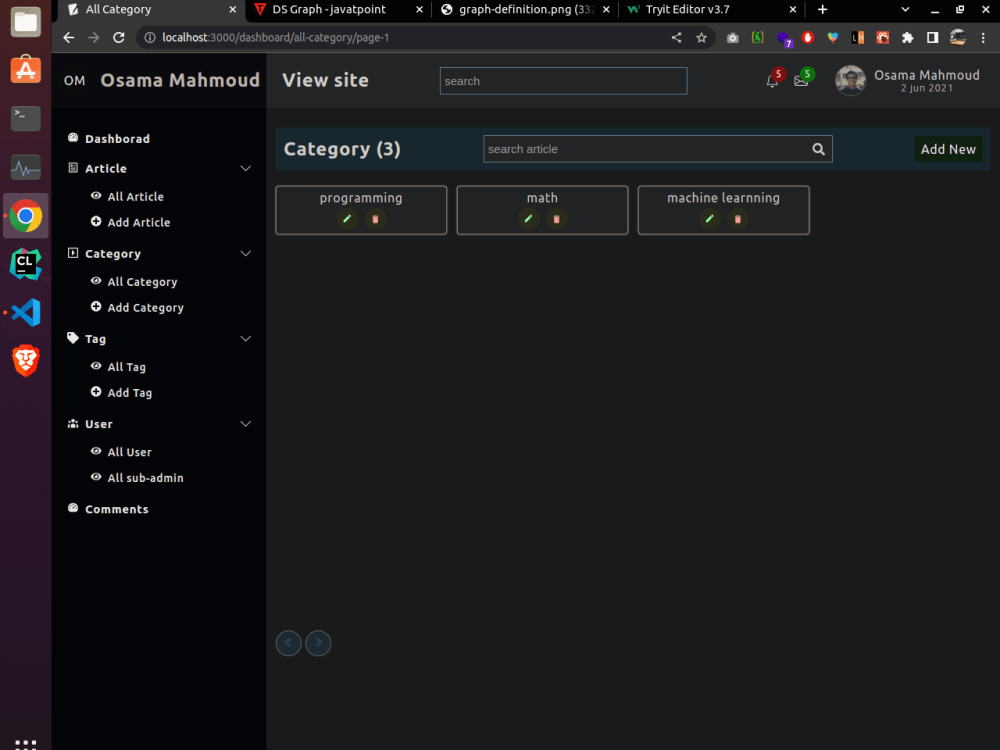This screenshot has width=1000, height=750.
Task: Edit the programming category with pencil icon
Action: coord(347,219)
